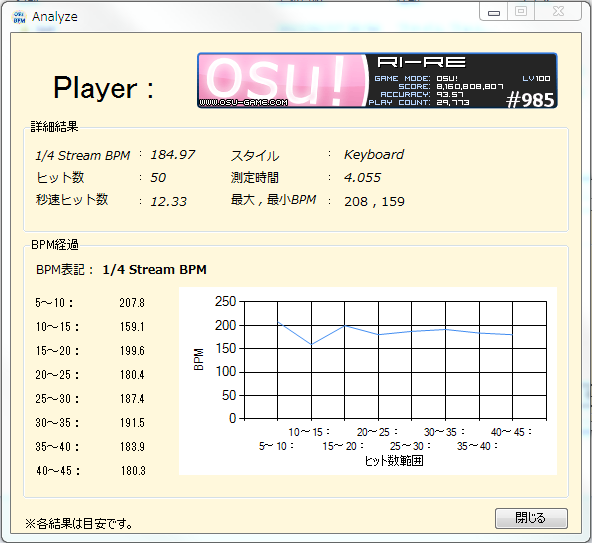592x543 pixels.
Task: Click the 5~10 row value 207.8
Action: coord(132,302)
